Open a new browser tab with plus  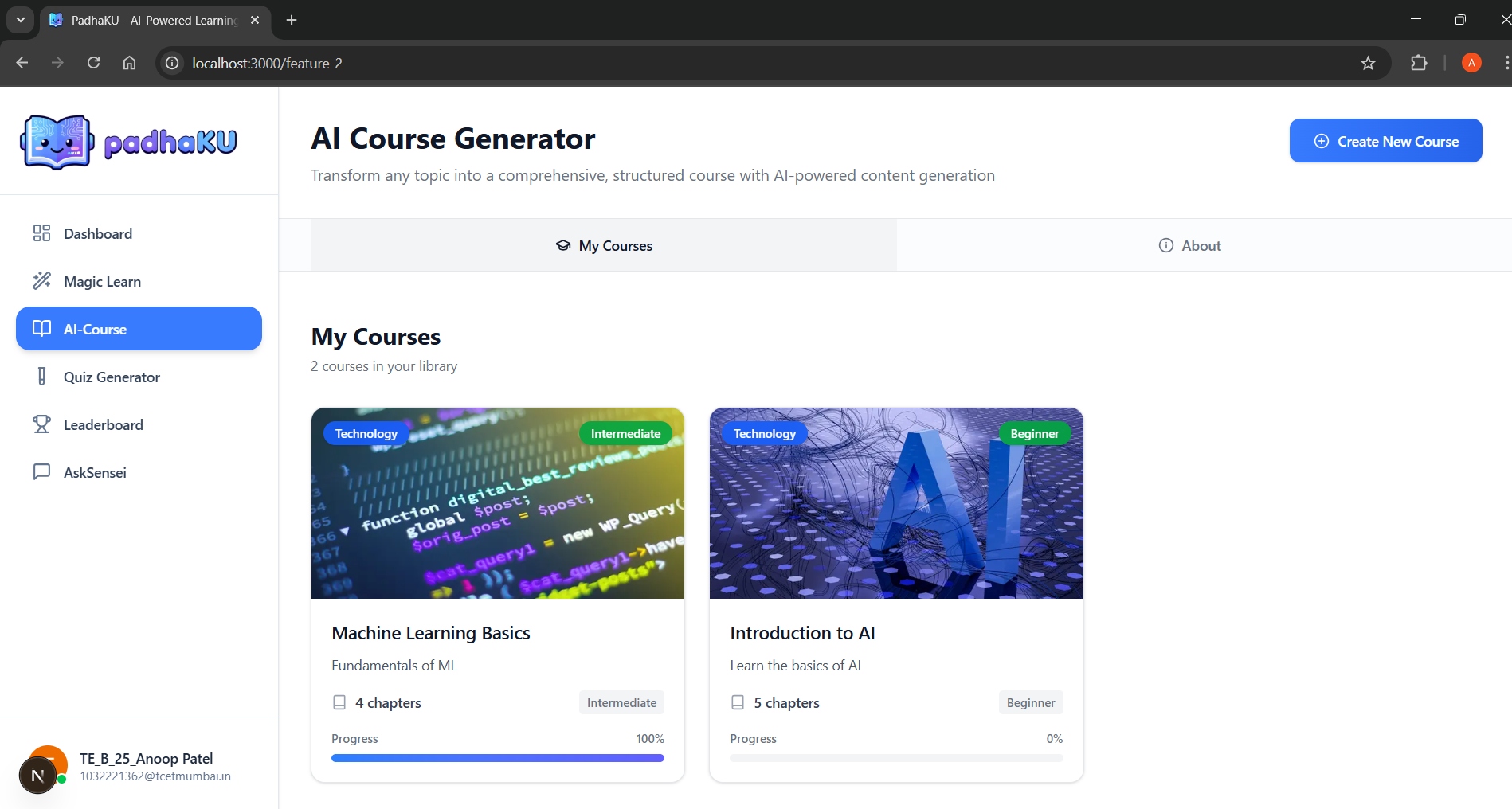(292, 20)
